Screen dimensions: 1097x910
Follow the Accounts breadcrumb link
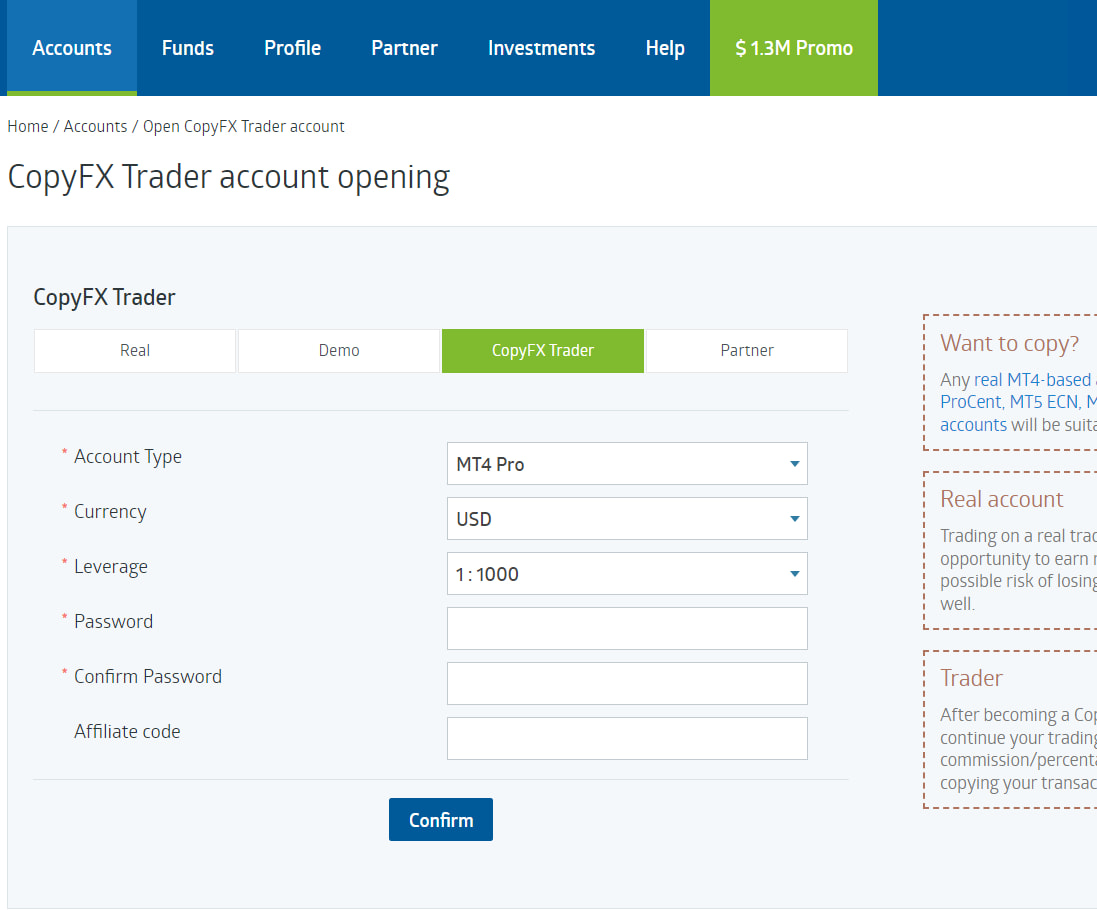[x=95, y=127]
